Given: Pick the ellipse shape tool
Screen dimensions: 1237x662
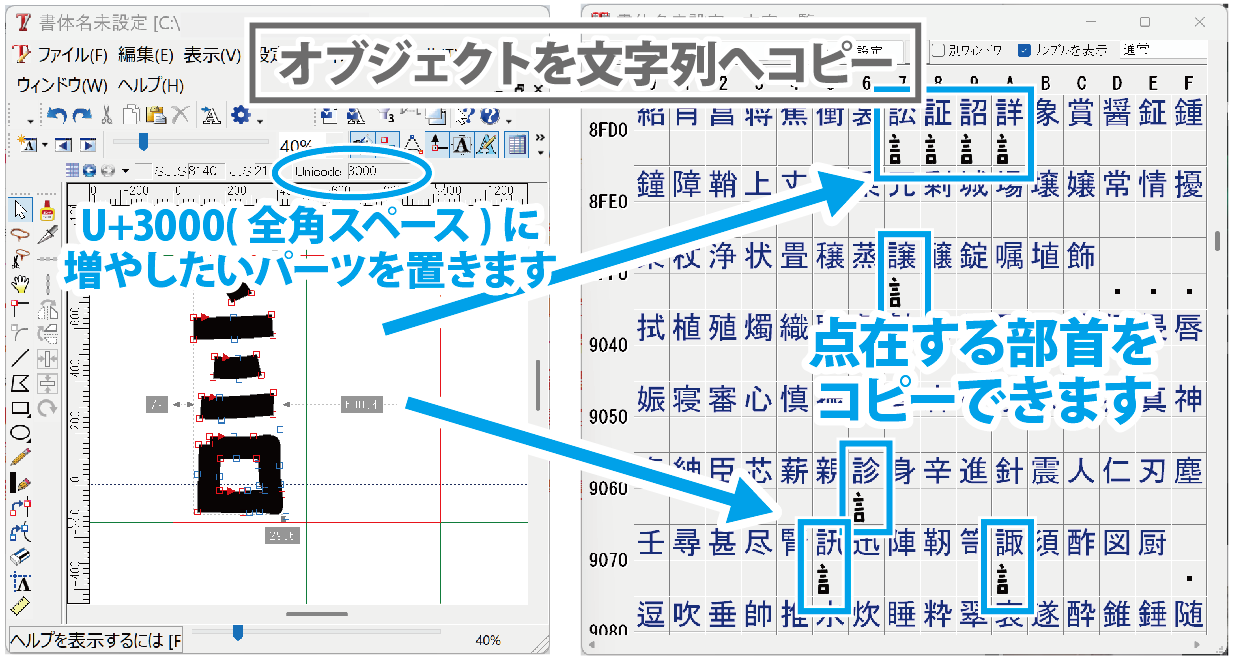Looking at the screenshot, I should pyautogui.click(x=21, y=433).
